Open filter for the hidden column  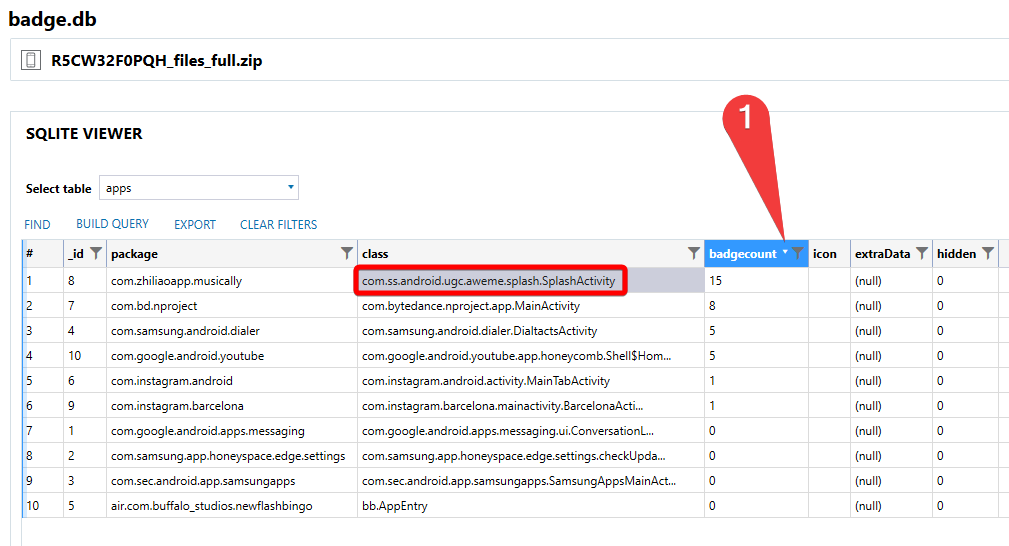(988, 253)
